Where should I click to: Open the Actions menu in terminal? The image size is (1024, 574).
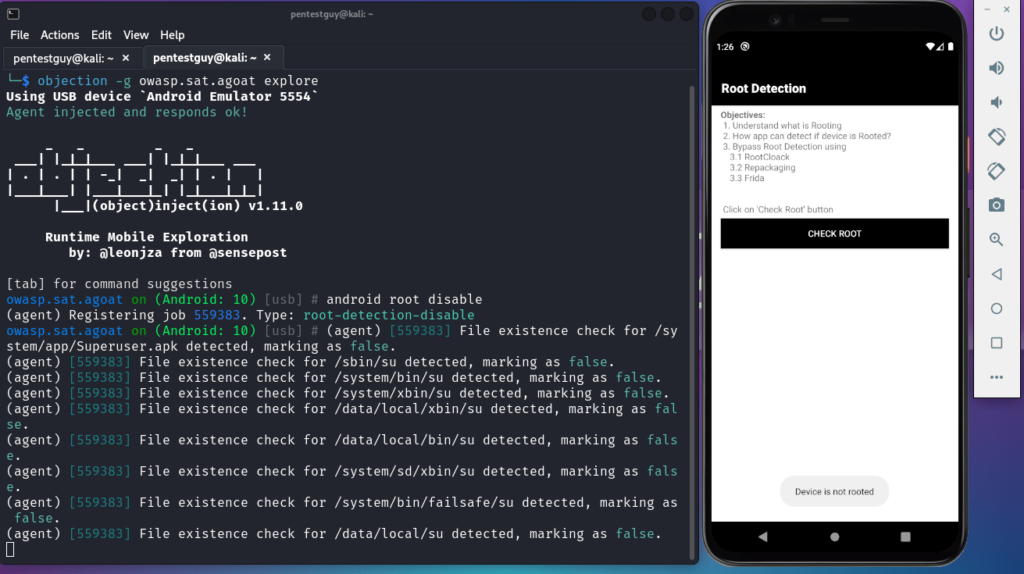coord(59,35)
